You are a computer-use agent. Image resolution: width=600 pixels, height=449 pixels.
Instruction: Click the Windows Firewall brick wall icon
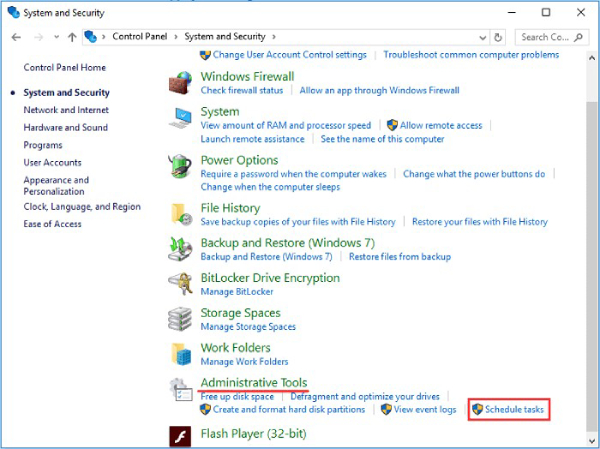click(181, 82)
